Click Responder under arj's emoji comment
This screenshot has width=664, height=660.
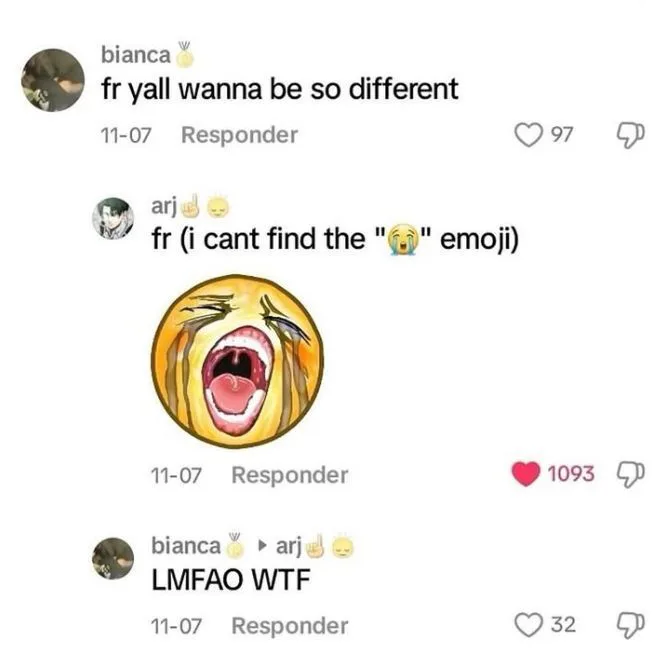[290, 475]
